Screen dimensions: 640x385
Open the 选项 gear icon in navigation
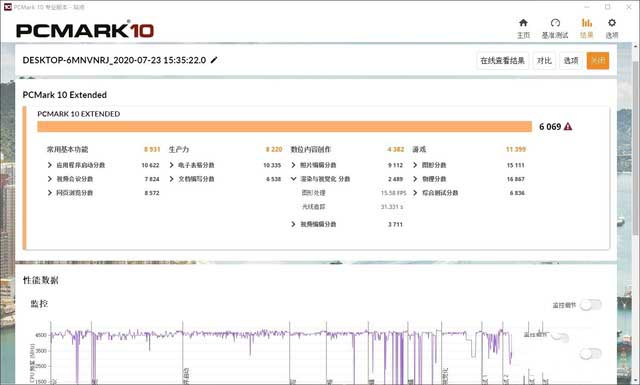tap(611, 22)
